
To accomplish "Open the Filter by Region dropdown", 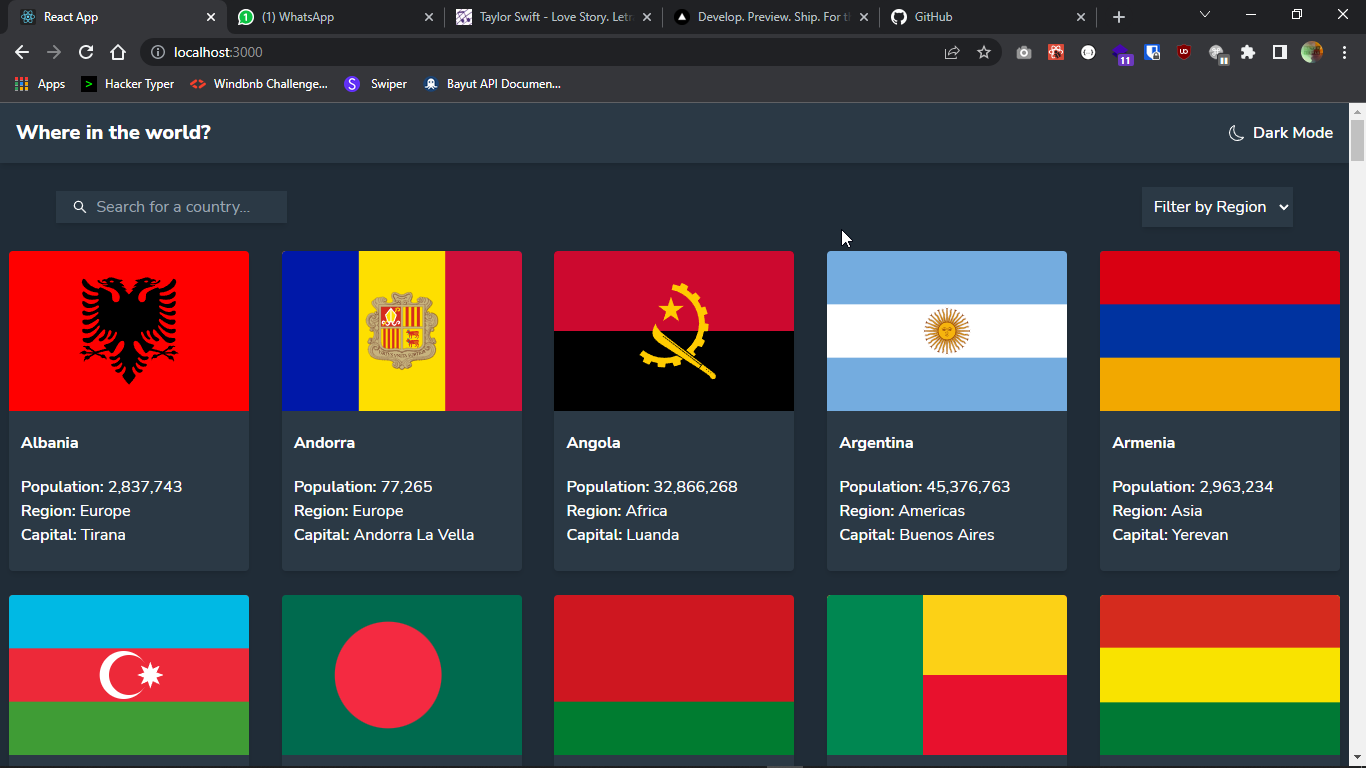I will coord(1217,206).
